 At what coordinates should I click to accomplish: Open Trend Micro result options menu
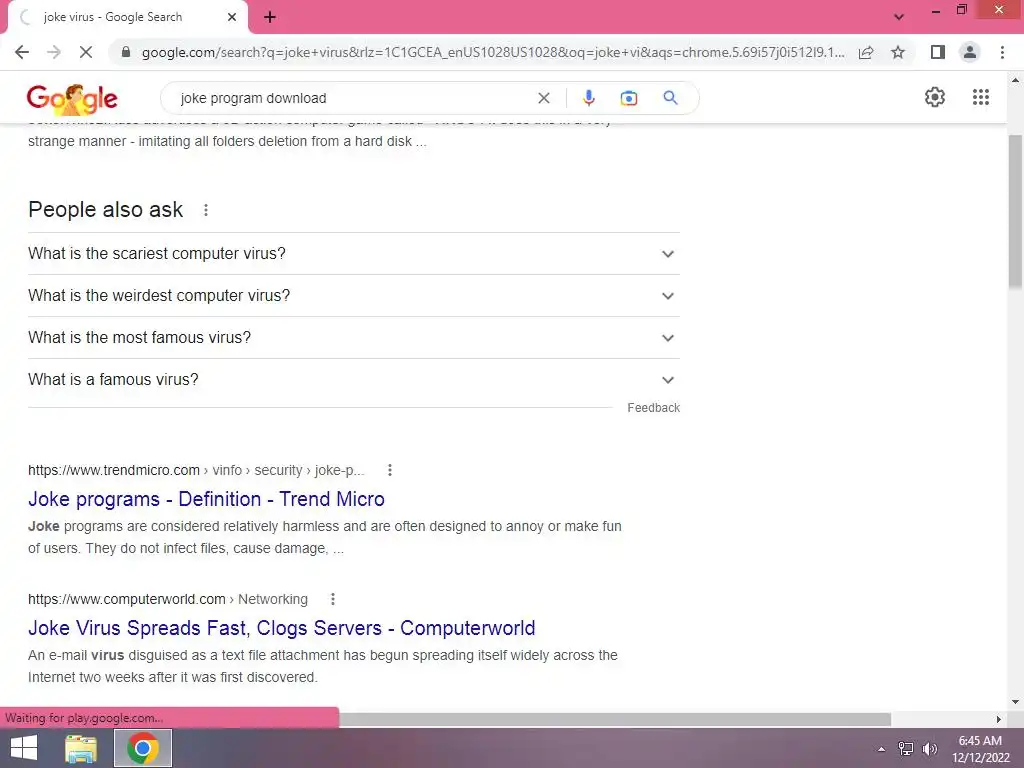coord(390,470)
